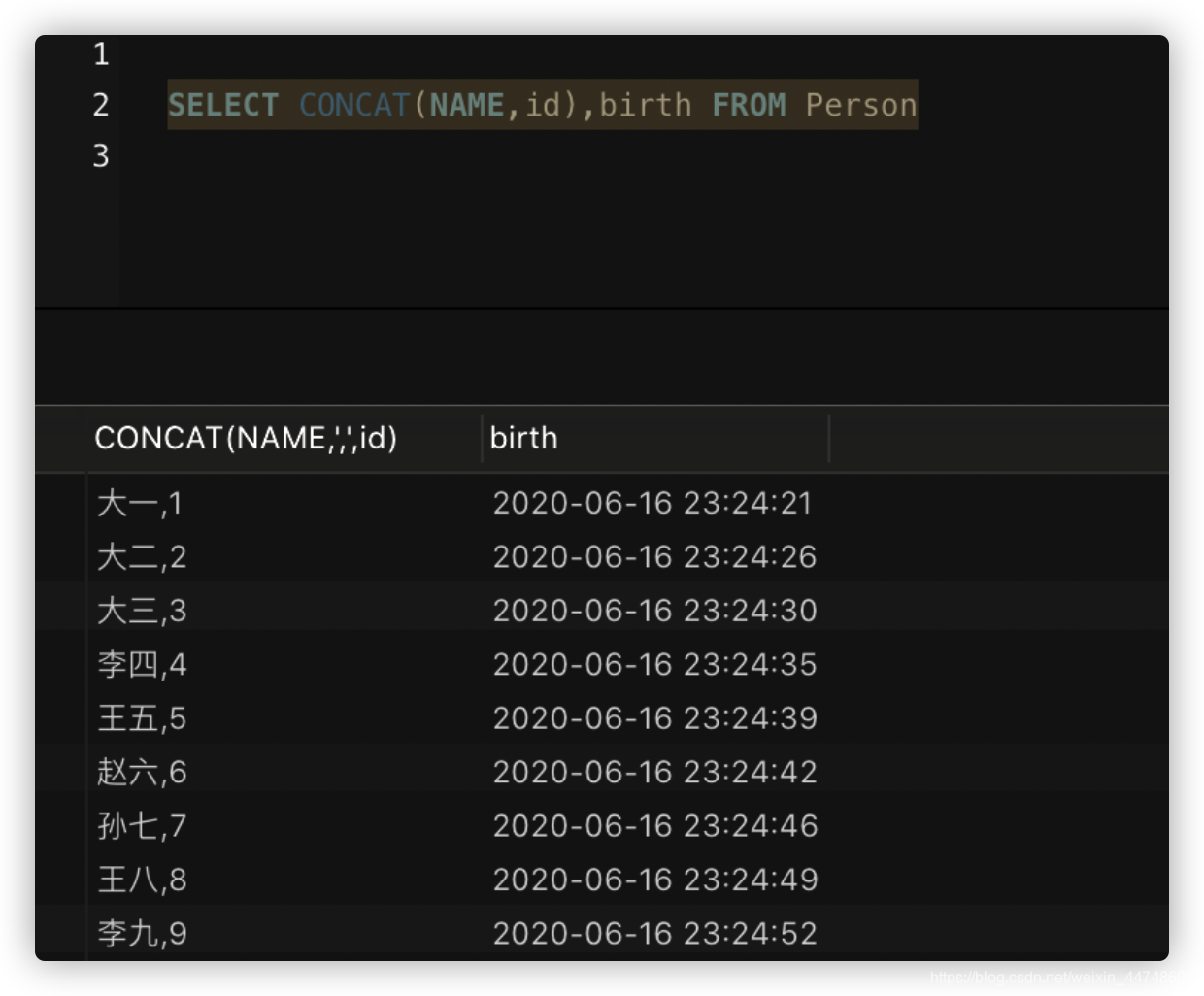Image resolution: width=1204 pixels, height=996 pixels.
Task: Select the cell 王八,8
Action: (142, 880)
